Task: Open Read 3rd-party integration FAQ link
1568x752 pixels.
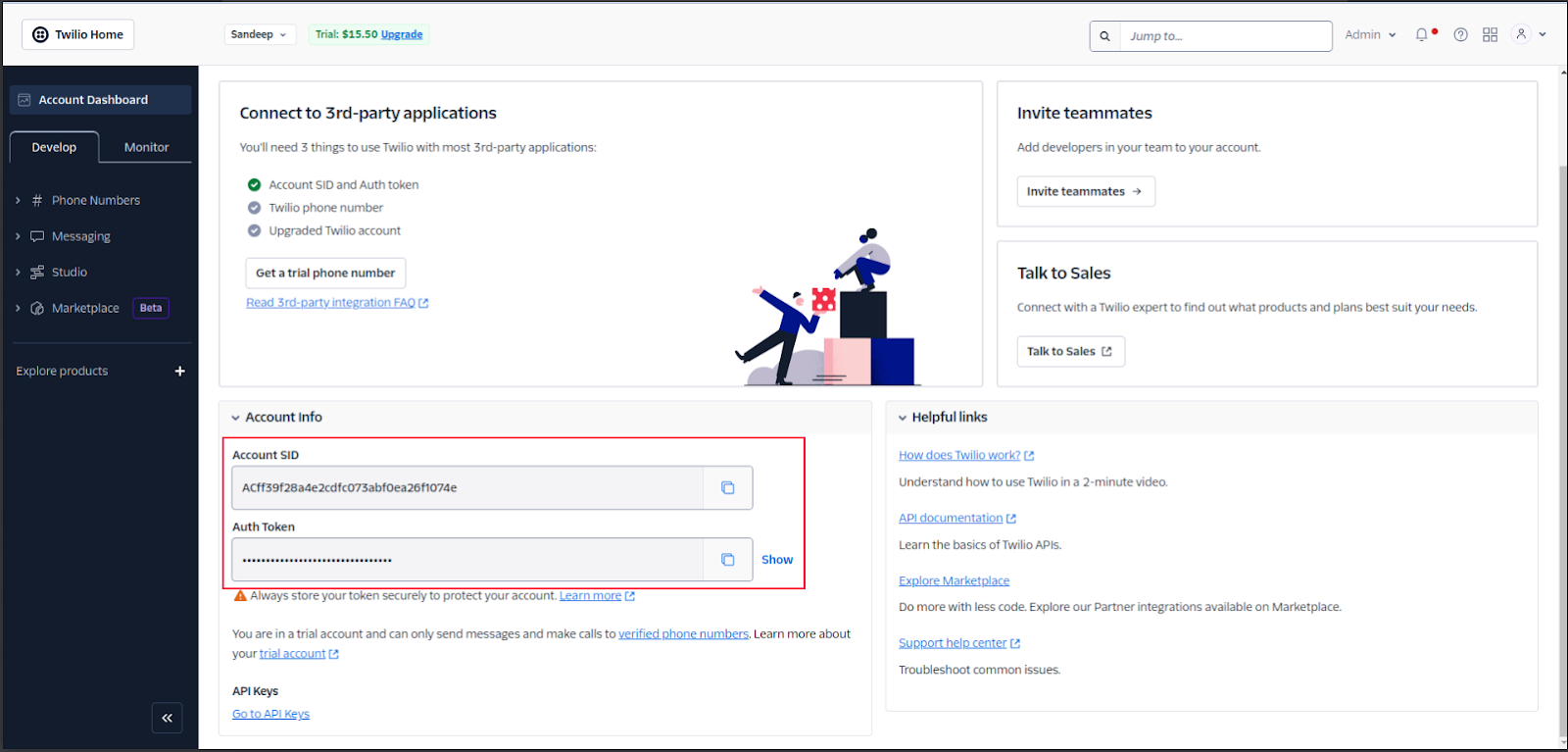Action: tap(337, 303)
